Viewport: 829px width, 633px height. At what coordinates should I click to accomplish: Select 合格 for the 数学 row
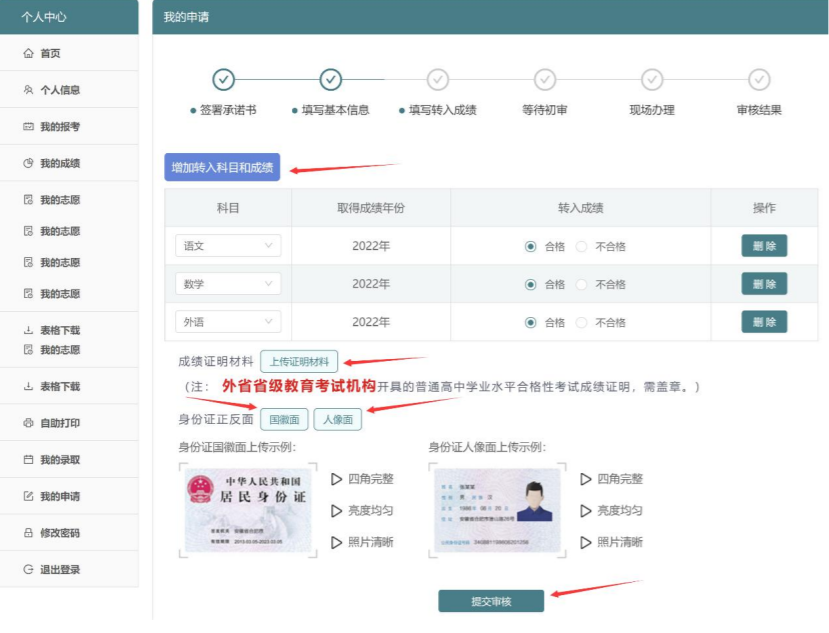pos(531,284)
